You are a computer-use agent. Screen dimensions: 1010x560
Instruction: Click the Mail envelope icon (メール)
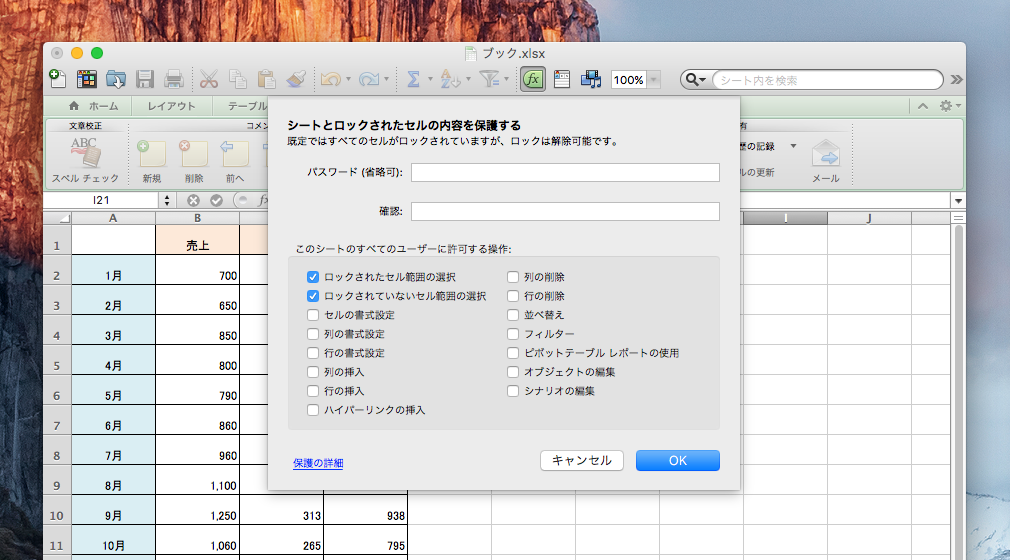point(826,153)
